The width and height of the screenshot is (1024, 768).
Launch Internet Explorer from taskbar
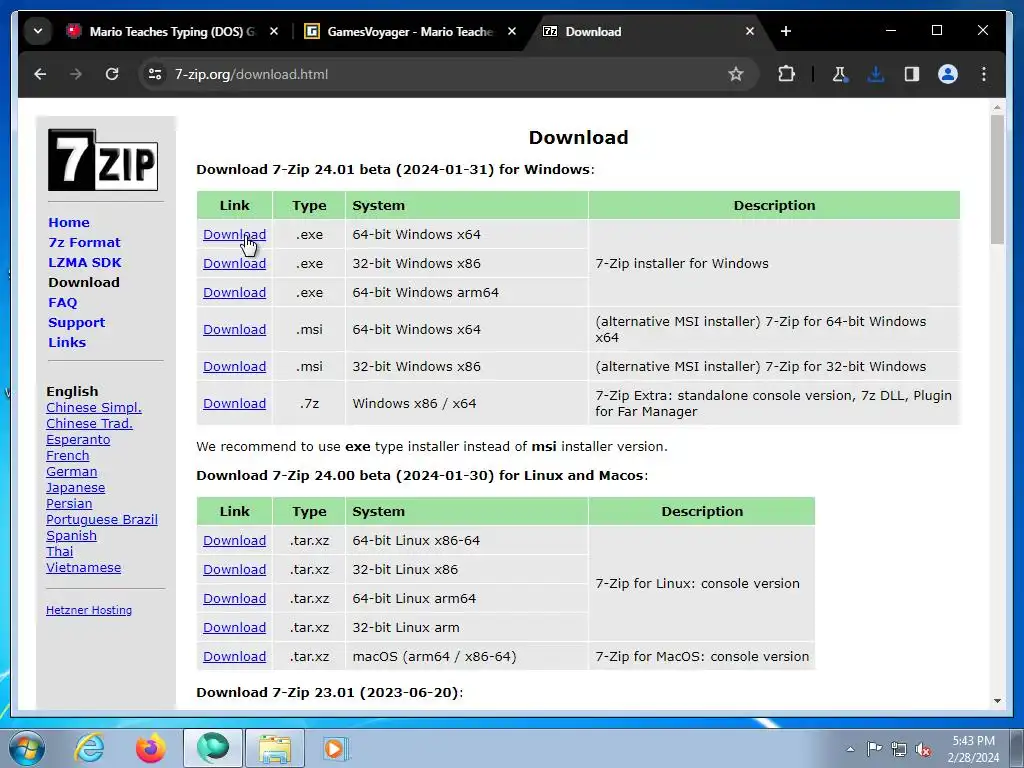89,748
